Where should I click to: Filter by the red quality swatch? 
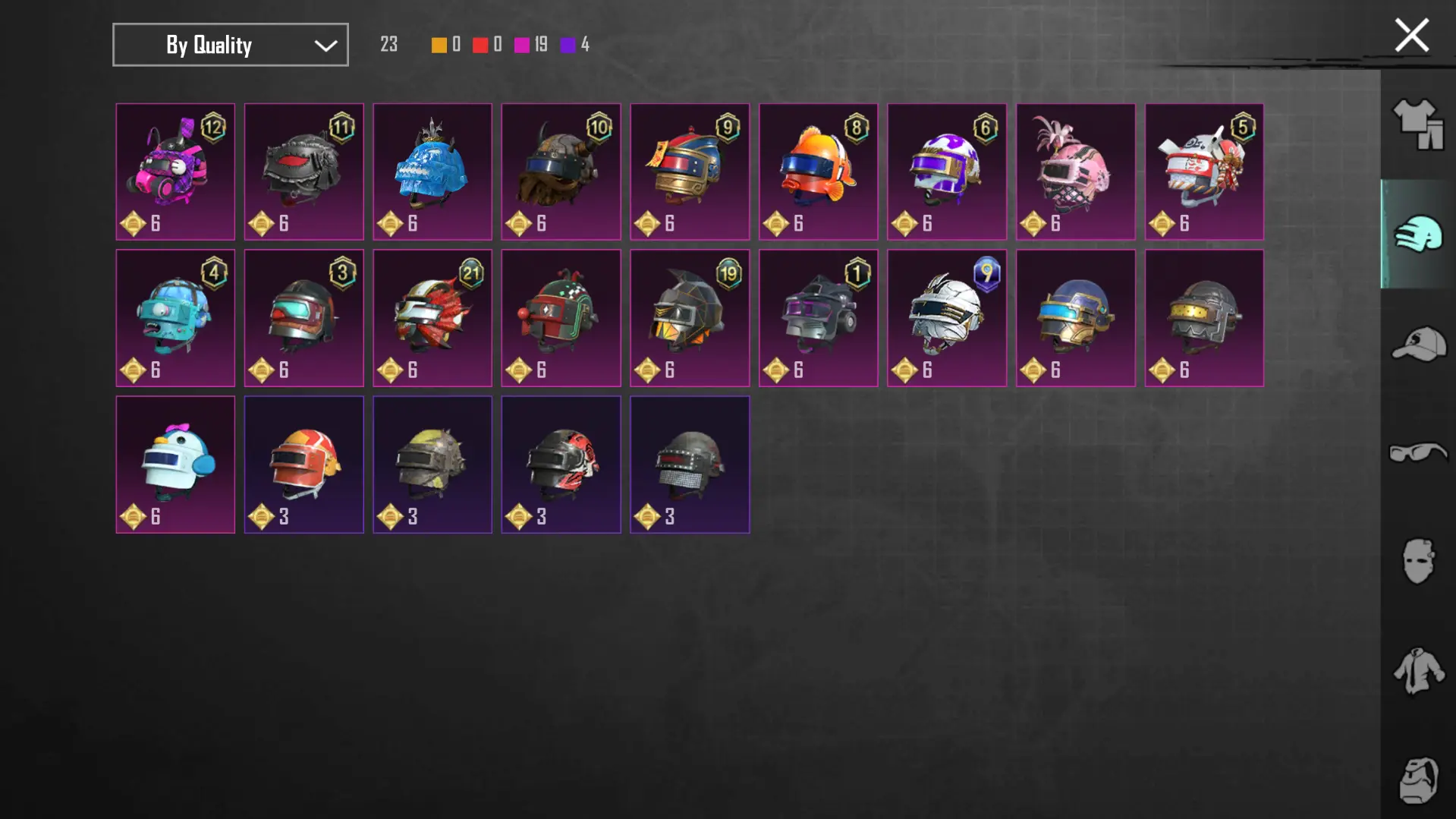tap(480, 45)
